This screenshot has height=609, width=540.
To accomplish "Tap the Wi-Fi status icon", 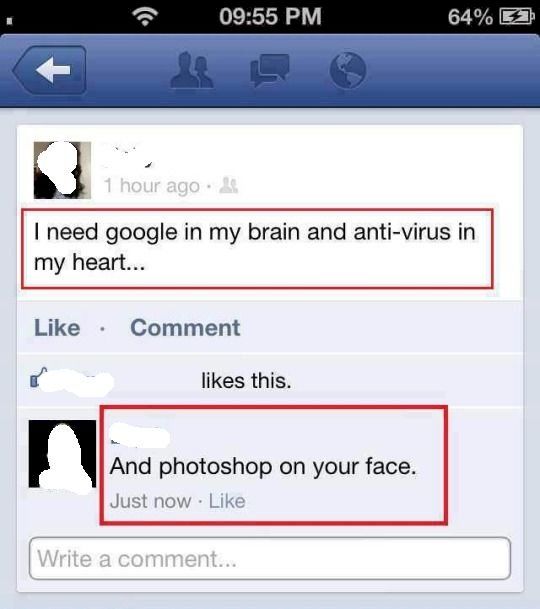I will pos(145,17).
